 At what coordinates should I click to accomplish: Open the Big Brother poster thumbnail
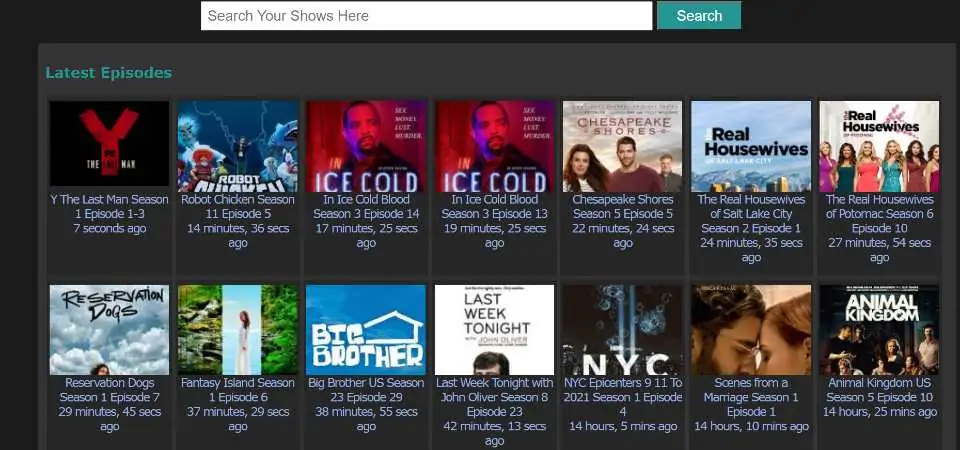tap(366, 329)
